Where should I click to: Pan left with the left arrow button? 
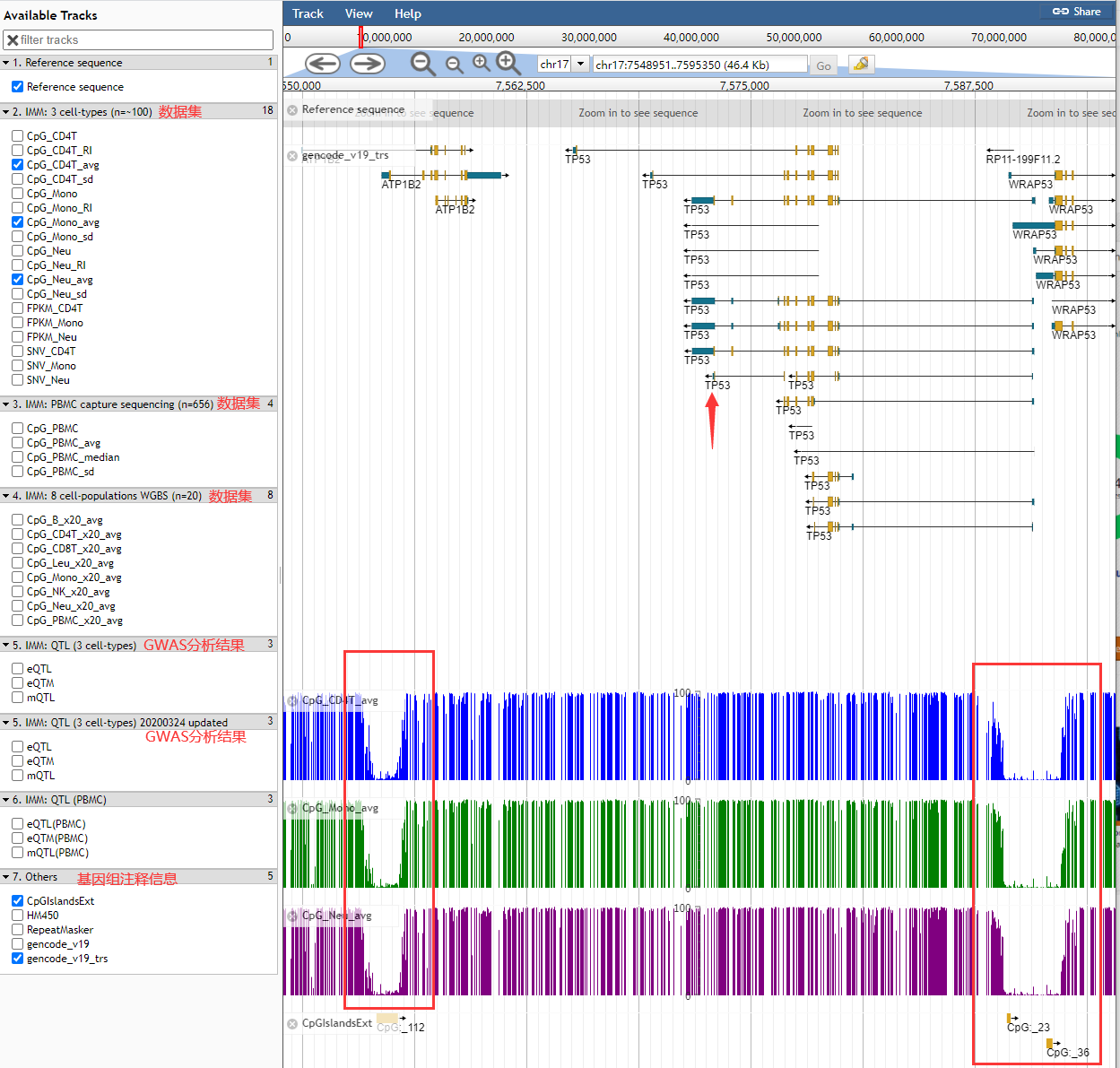(322, 64)
